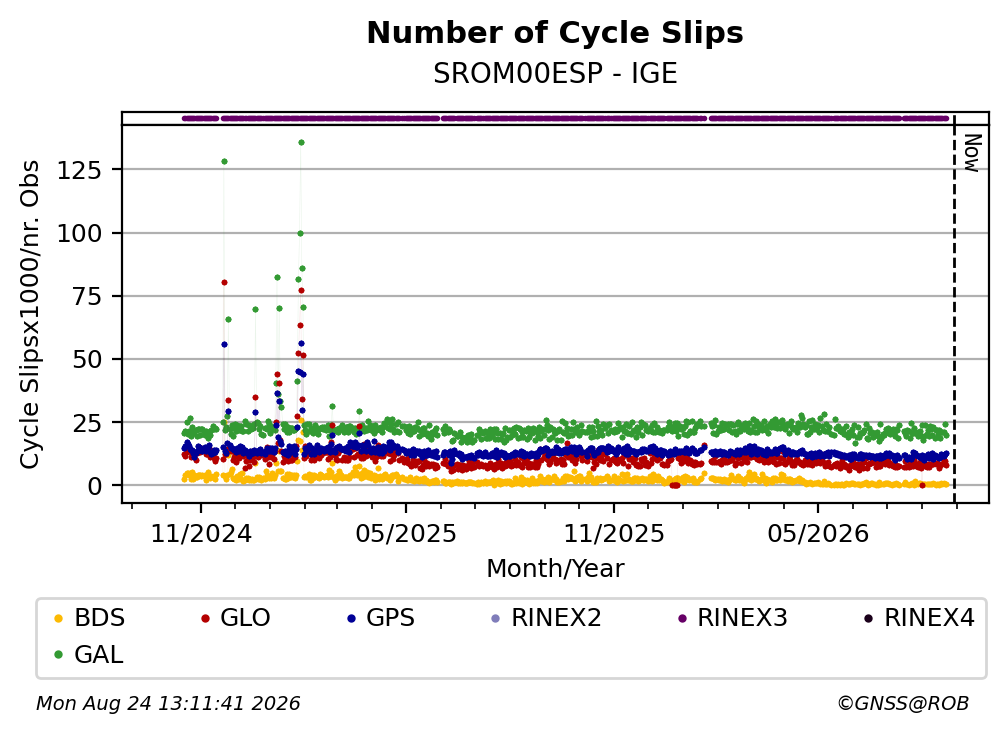Click the 'Now' label by the dashed line
Screen dimensions: 1008x734
(x=972, y=152)
